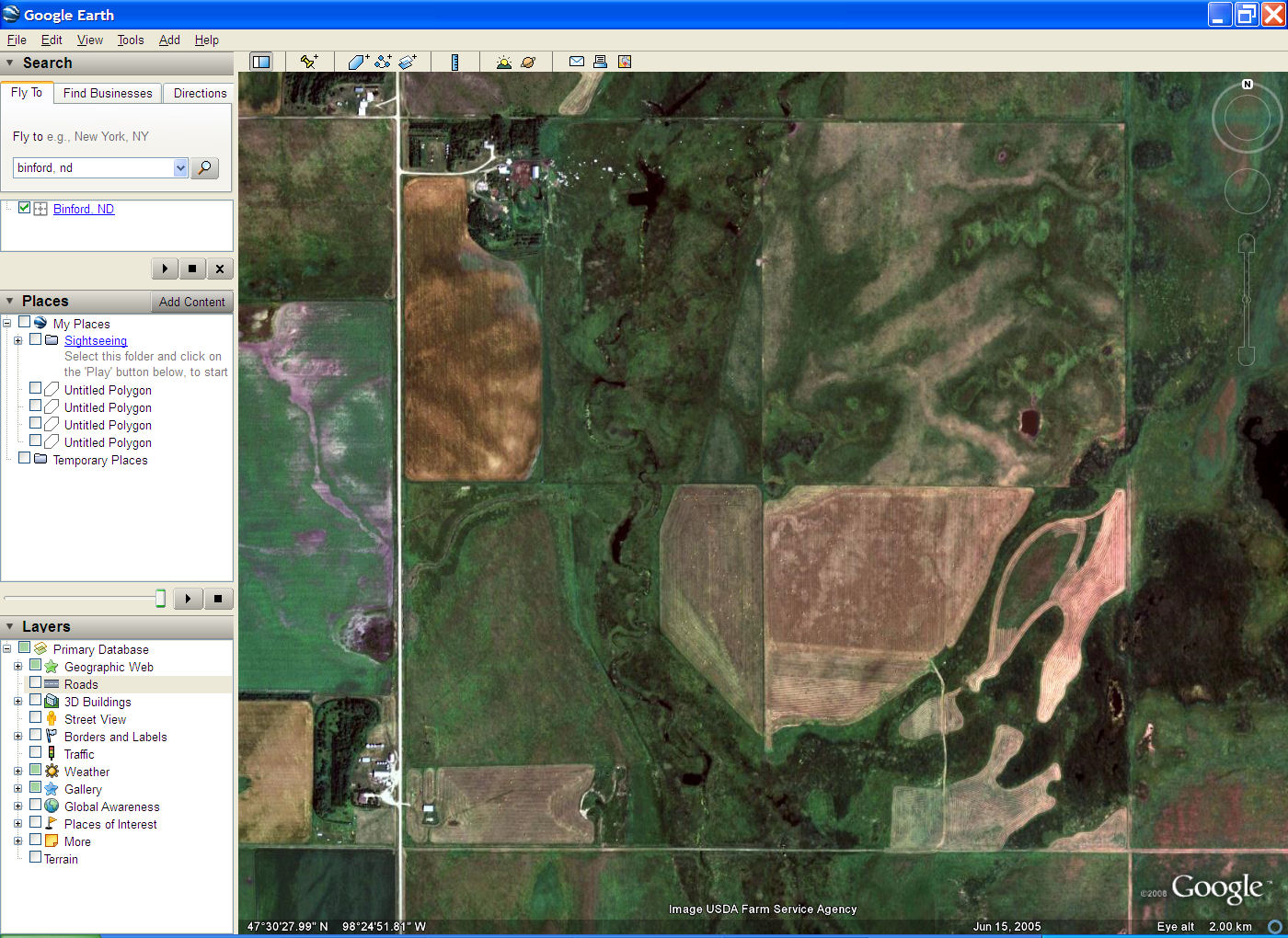Viewport: 1288px width, 938px height.
Task: Click the Add Image Overlay toolbar icon
Action: pos(408,62)
